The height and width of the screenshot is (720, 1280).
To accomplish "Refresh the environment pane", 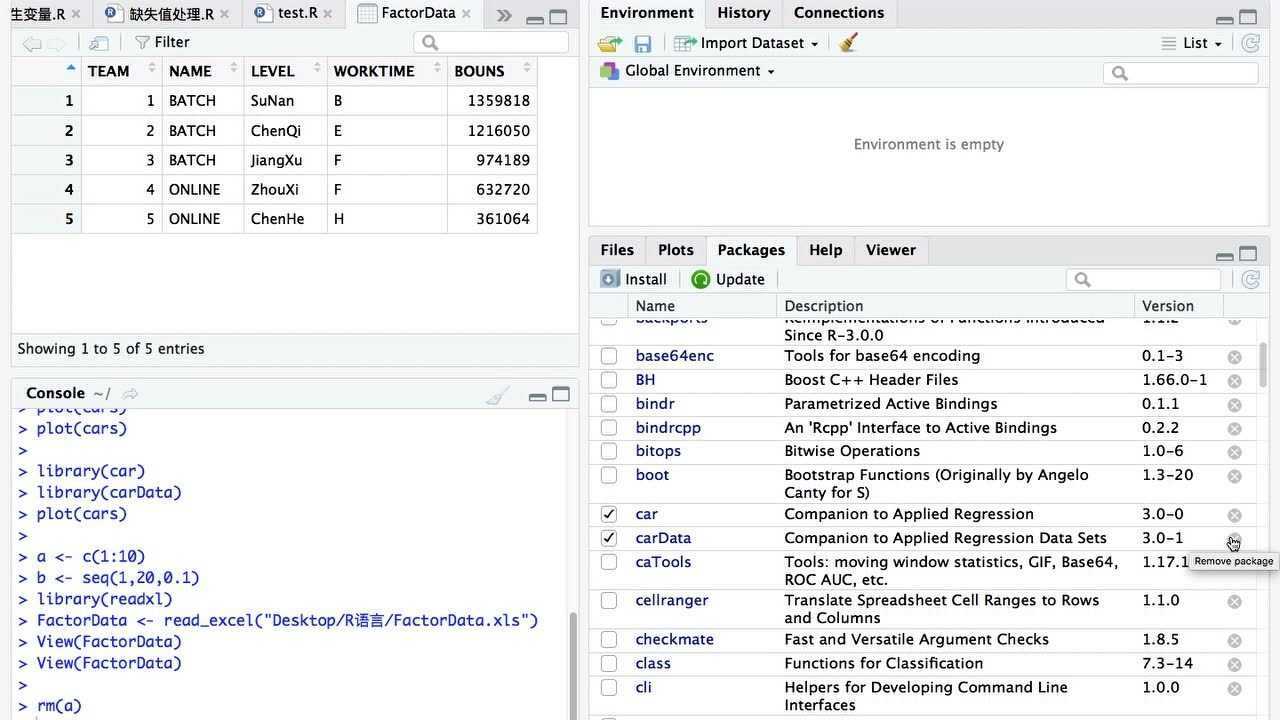I will [1250, 43].
